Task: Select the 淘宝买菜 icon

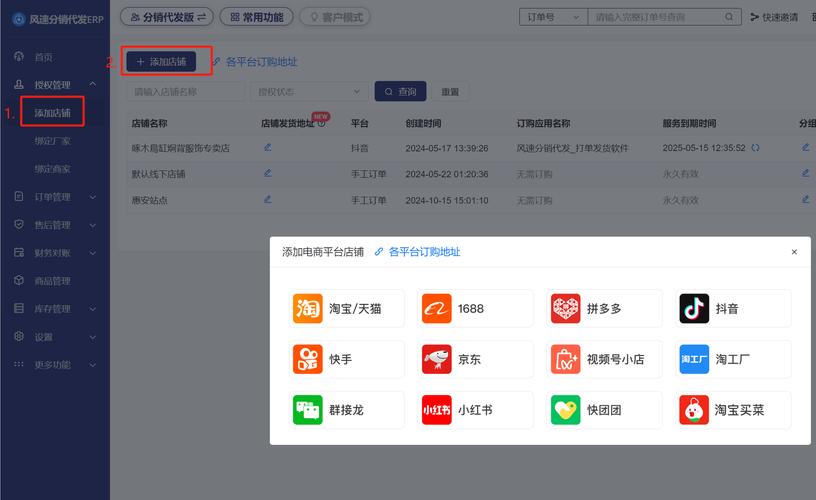Action: pos(694,410)
